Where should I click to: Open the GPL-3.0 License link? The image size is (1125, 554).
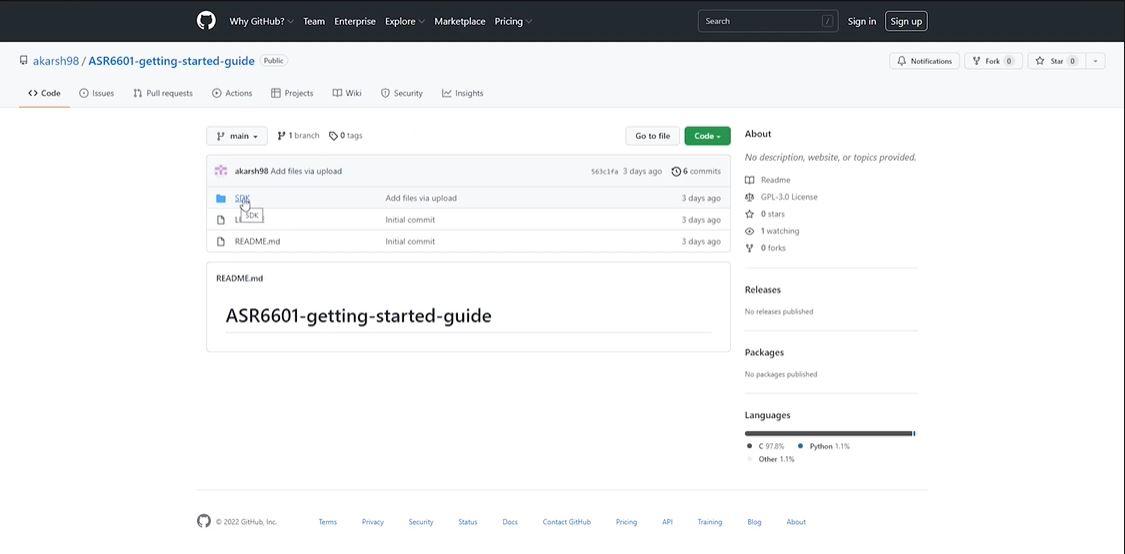click(x=781, y=197)
